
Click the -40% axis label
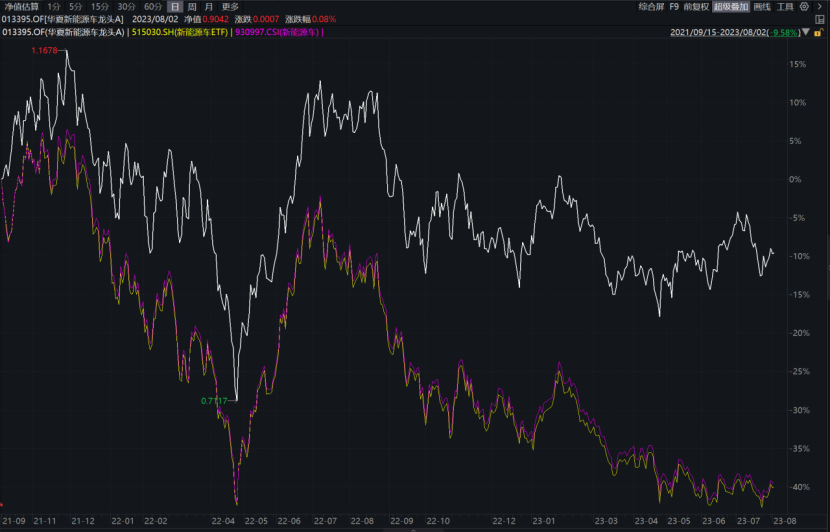point(799,487)
